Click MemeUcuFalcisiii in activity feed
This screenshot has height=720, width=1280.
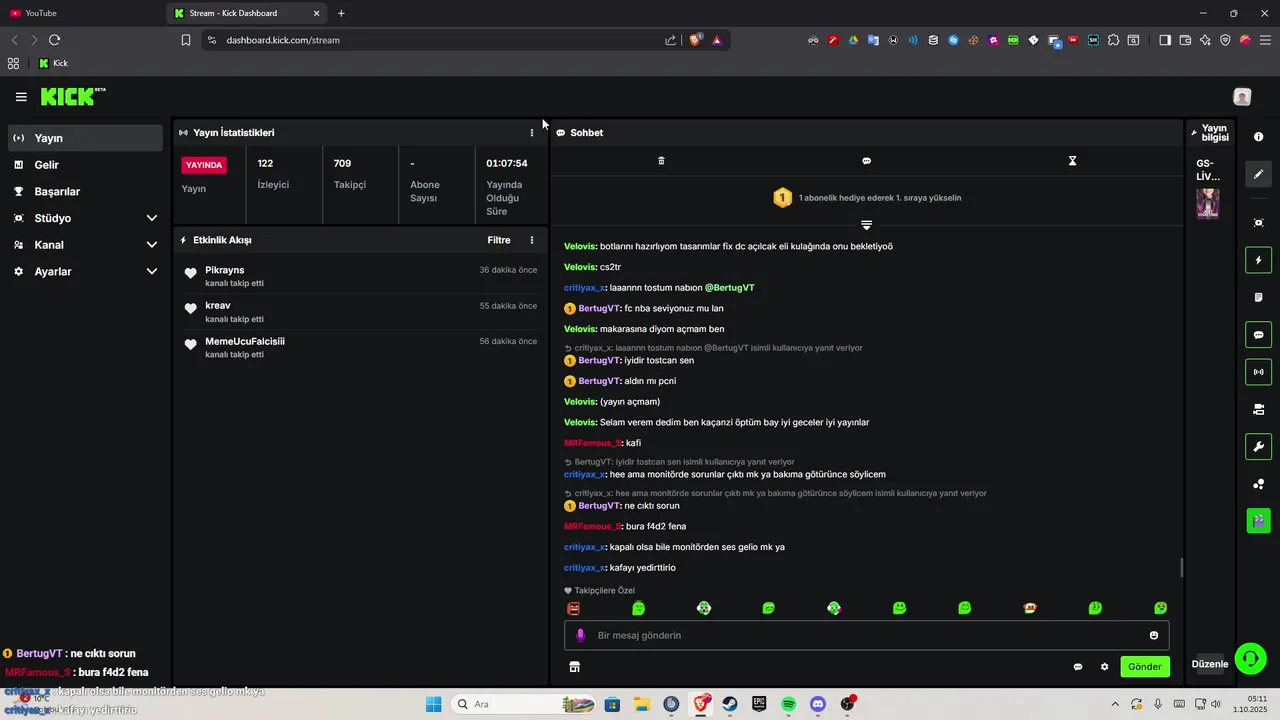(x=245, y=341)
